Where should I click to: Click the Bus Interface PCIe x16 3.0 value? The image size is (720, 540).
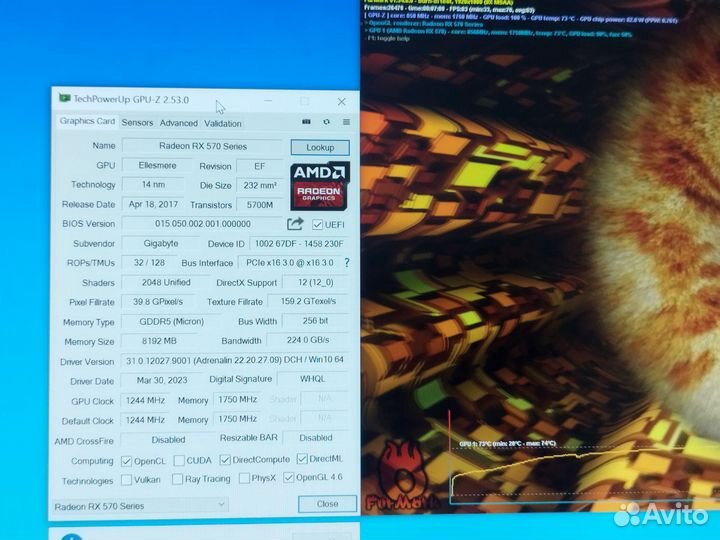coord(289,263)
